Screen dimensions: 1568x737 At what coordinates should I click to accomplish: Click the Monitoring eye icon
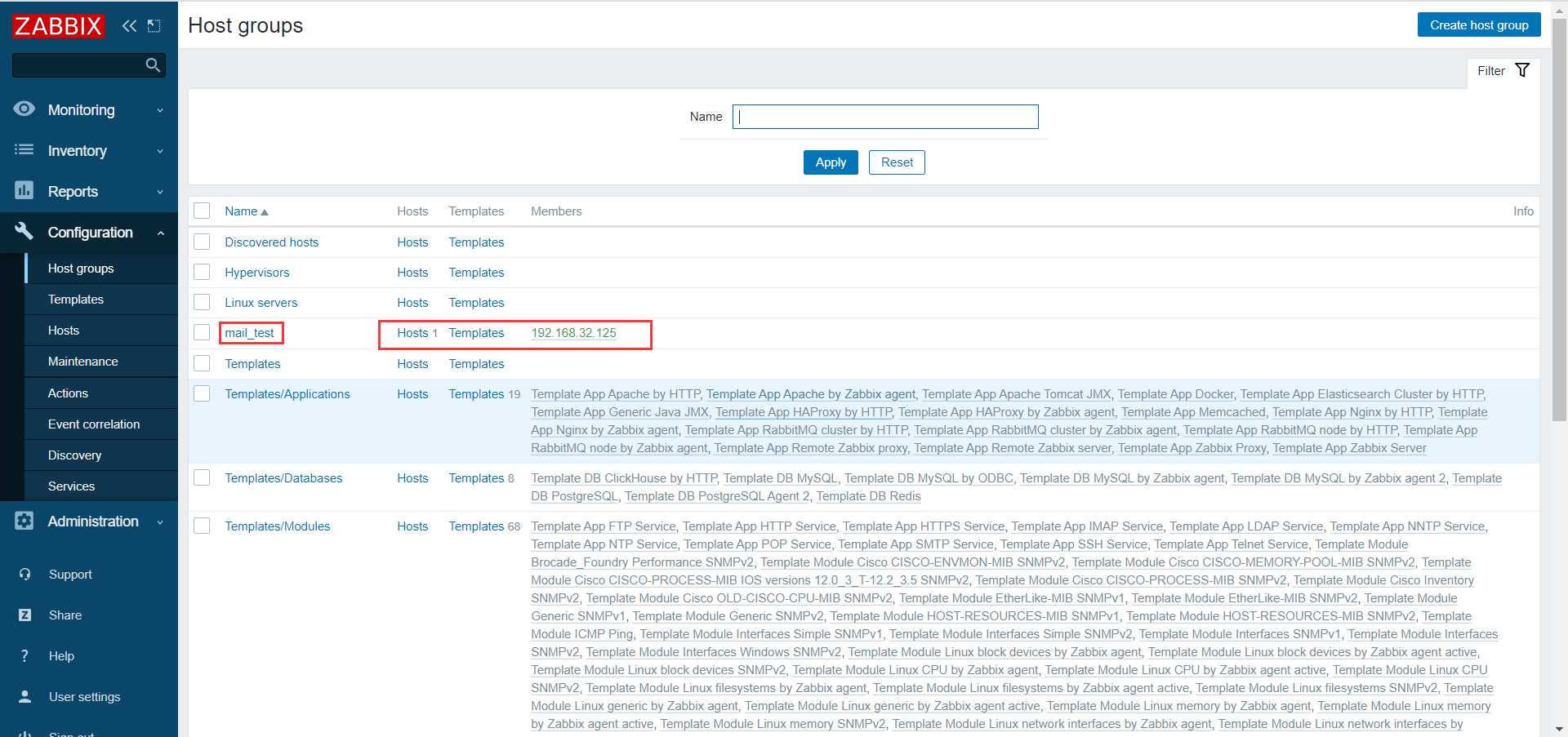(x=24, y=109)
